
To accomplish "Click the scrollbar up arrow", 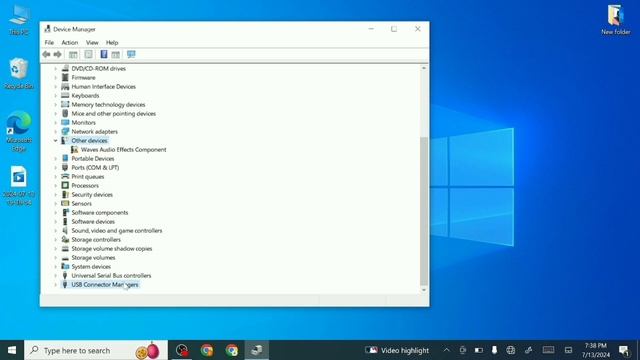I will [424, 68].
